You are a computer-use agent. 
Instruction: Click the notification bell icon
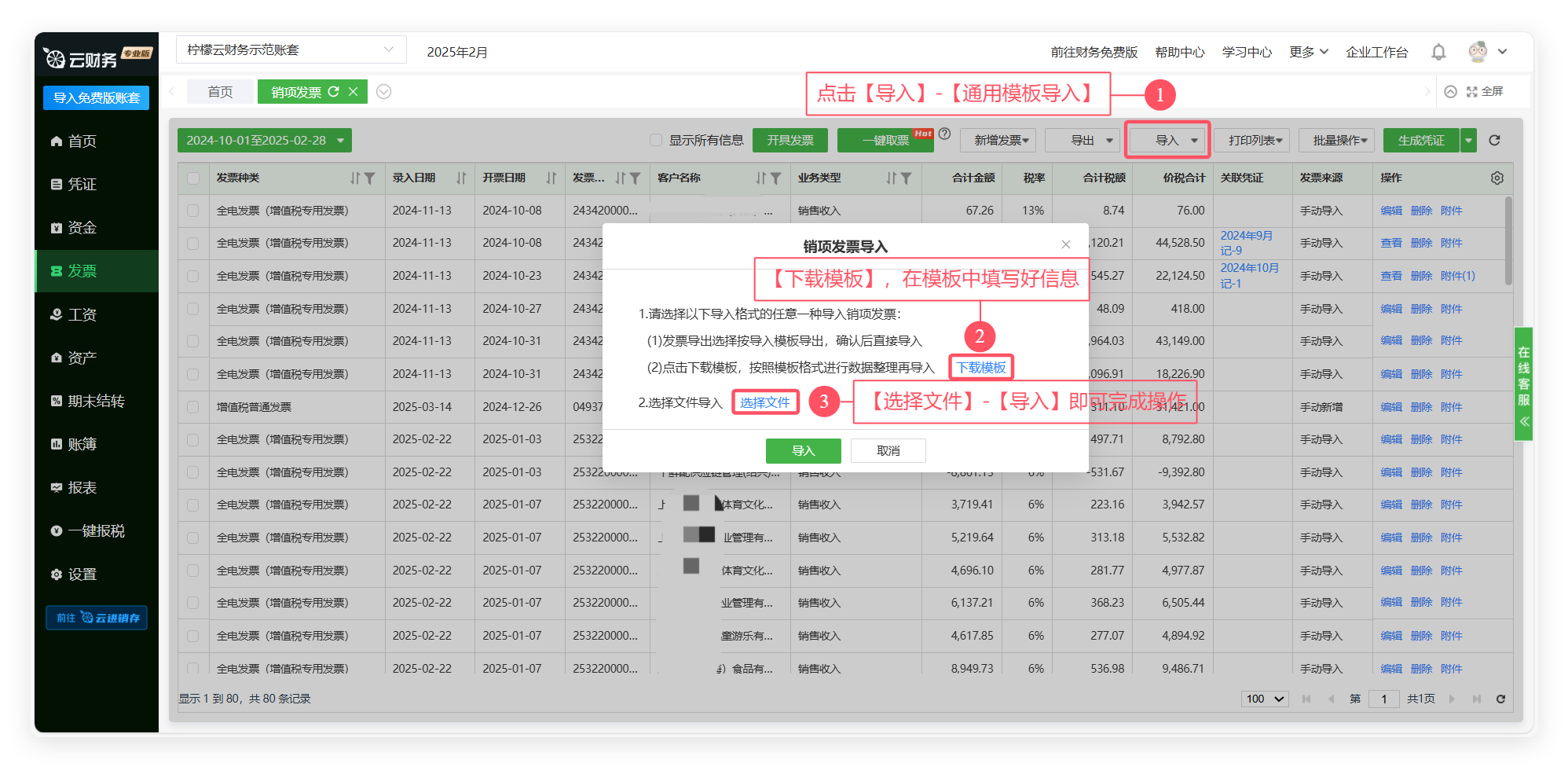pos(1438,52)
